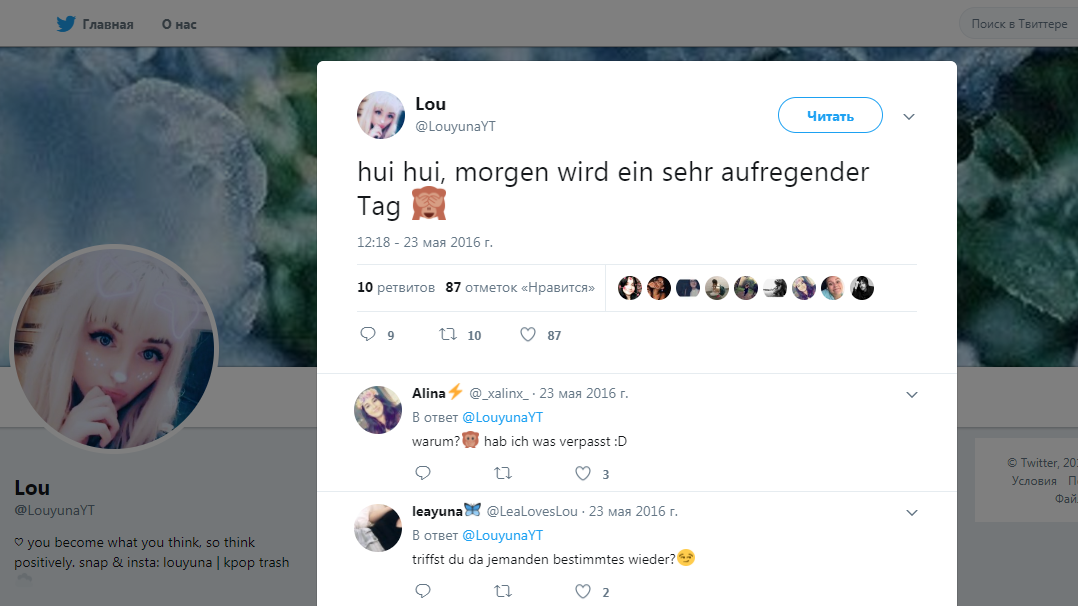Like Lou's tweet with 87 likes
Image resolution: width=1078 pixels, height=606 pixels.
pyautogui.click(x=527, y=334)
